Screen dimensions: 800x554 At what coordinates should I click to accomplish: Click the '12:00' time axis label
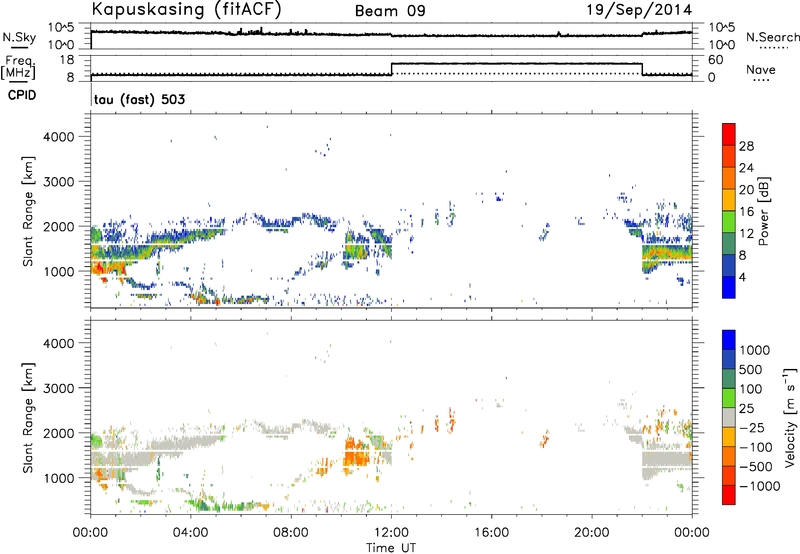(x=391, y=533)
